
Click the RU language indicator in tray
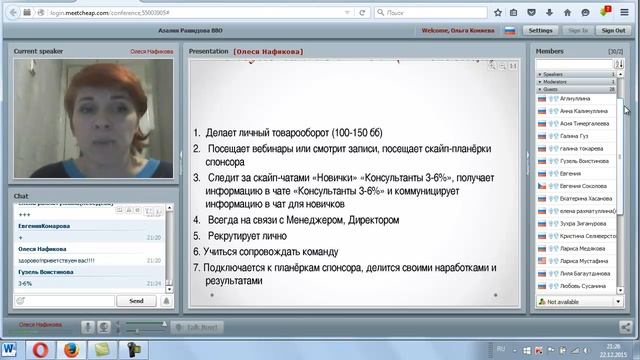(501, 349)
